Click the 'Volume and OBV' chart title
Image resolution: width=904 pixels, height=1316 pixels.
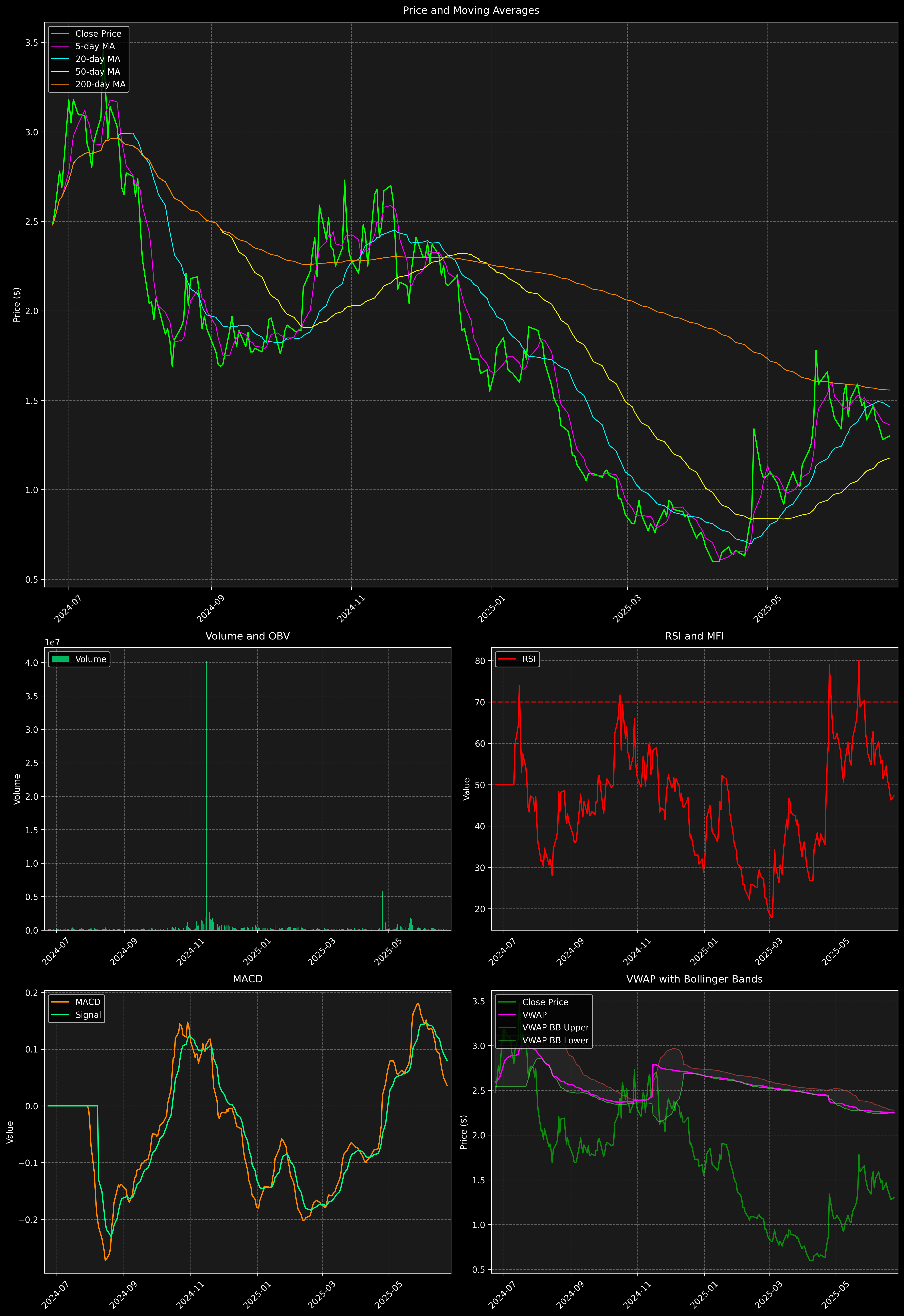248,636
